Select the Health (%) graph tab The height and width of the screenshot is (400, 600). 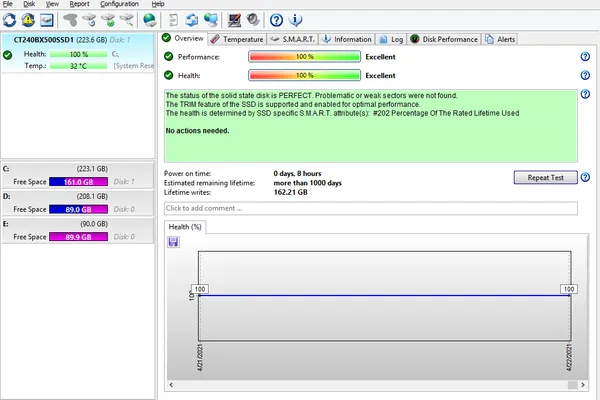click(x=185, y=227)
